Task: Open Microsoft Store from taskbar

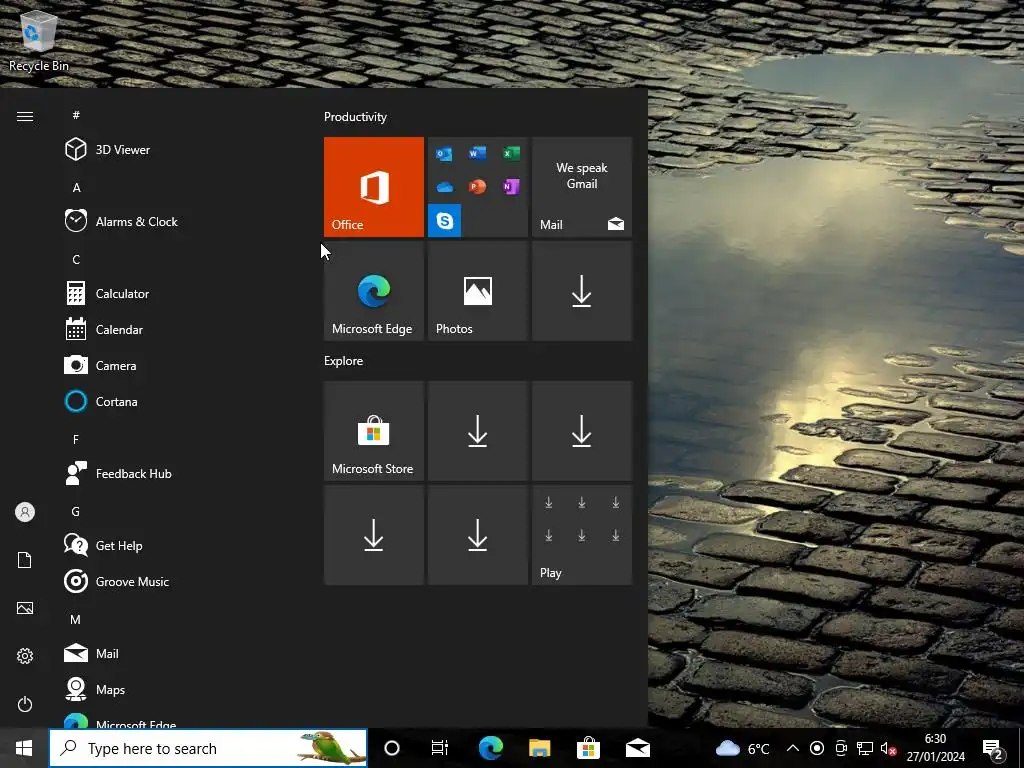Action: (588, 748)
